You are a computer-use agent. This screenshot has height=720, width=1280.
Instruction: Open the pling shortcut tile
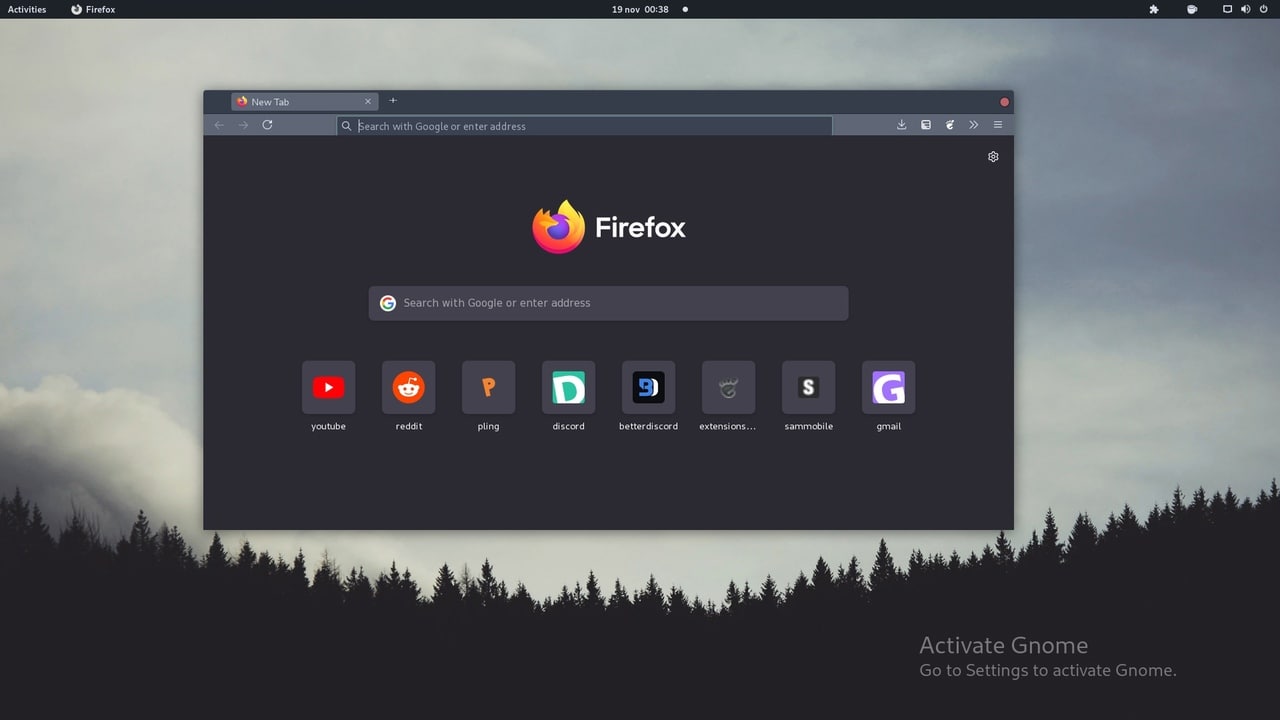(488, 387)
